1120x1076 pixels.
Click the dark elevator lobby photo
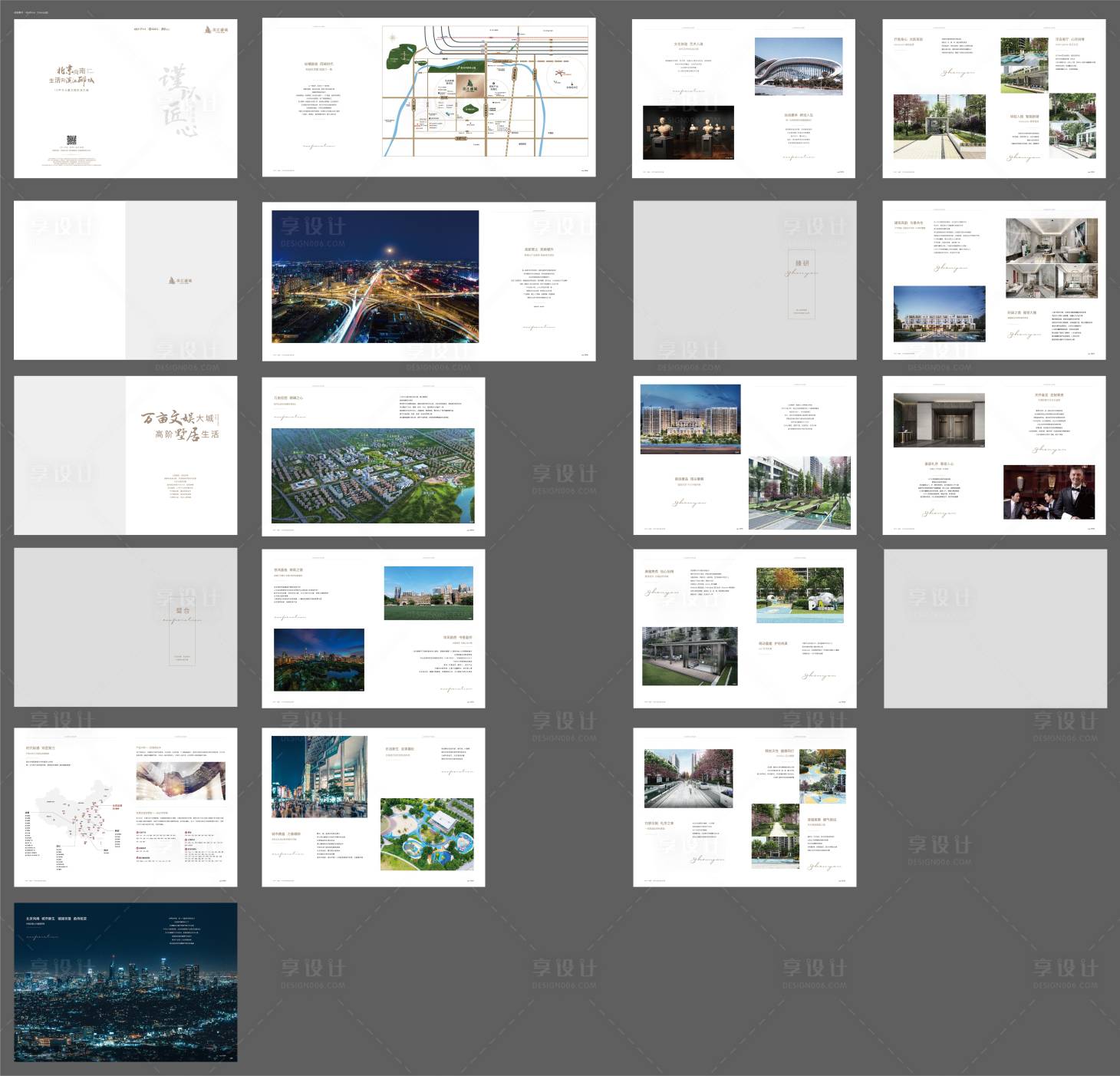(x=939, y=421)
